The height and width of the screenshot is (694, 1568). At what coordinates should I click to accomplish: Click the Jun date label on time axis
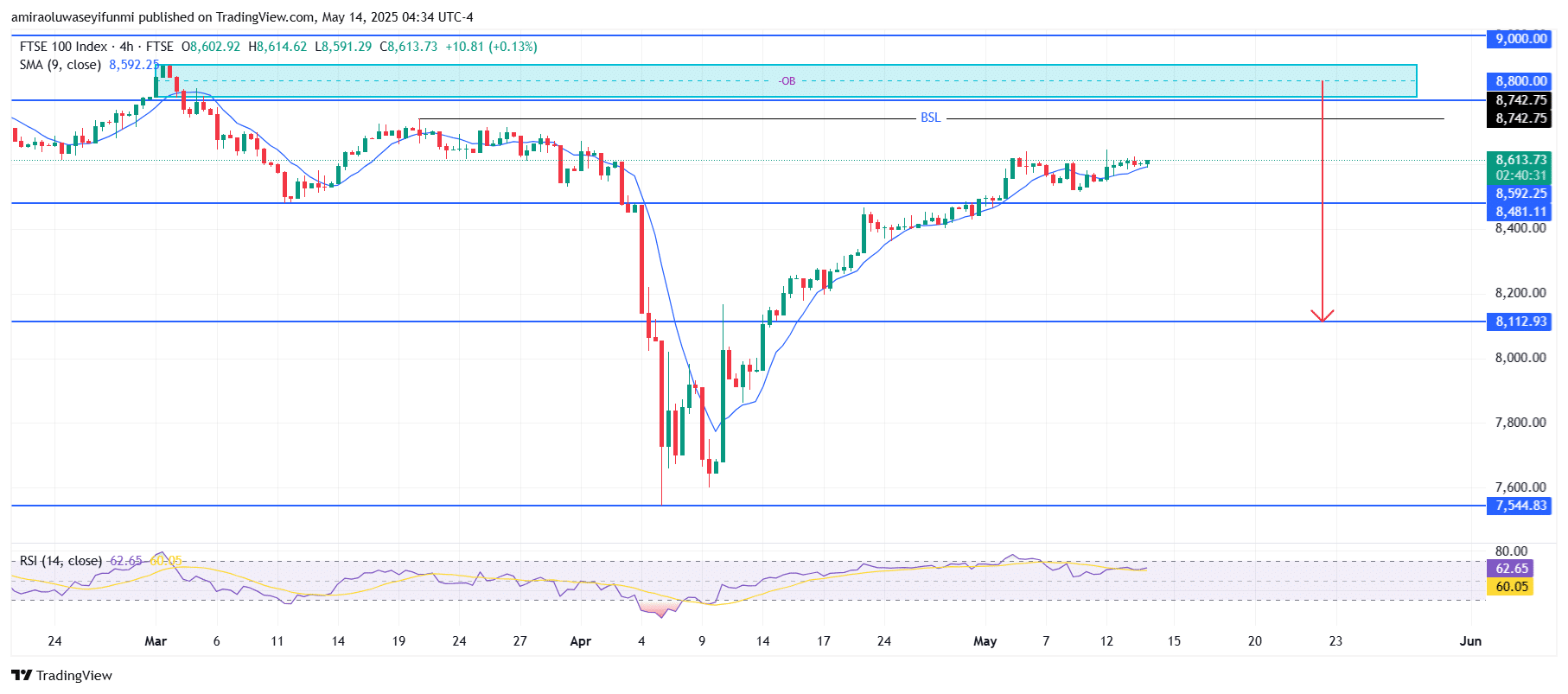(x=1470, y=641)
